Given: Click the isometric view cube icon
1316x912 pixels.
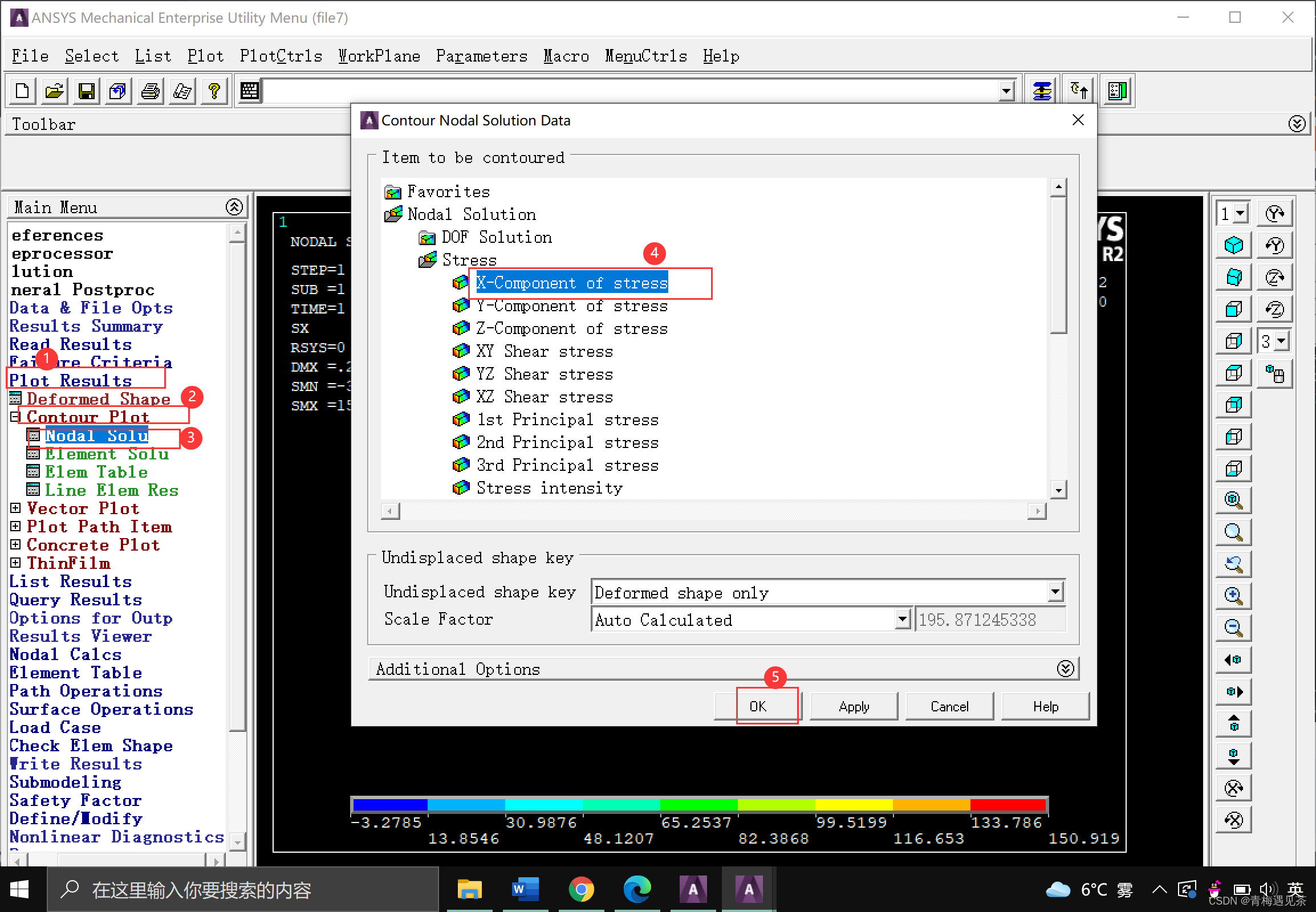Looking at the screenshot, I should point(1234,246).
